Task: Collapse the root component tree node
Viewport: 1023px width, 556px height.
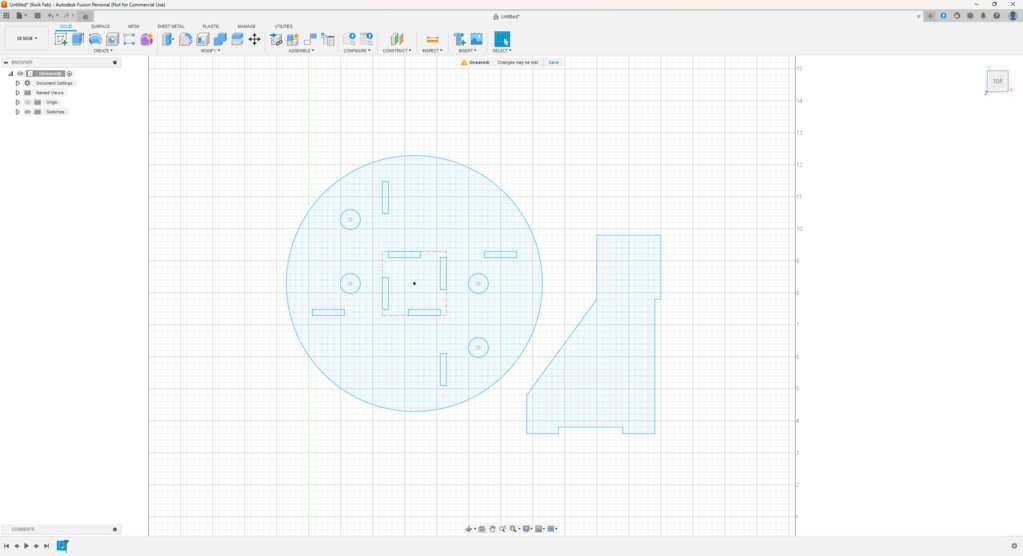Action: click(10, 74)
